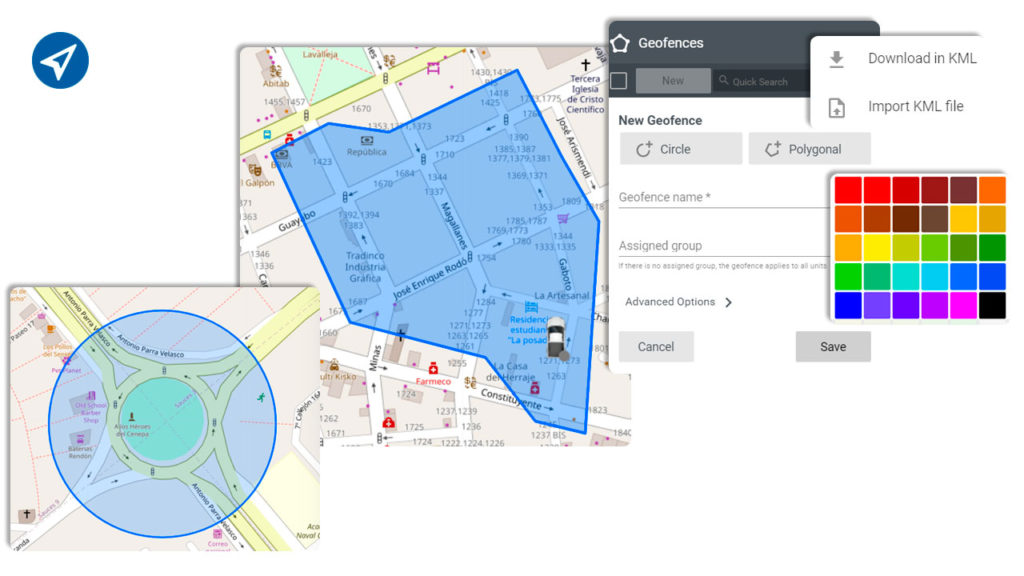The width and height of the screenshot is (1024, 576).
Task: Click the Farmeco pharmacy map icon
Action: (x=433, y=369)
